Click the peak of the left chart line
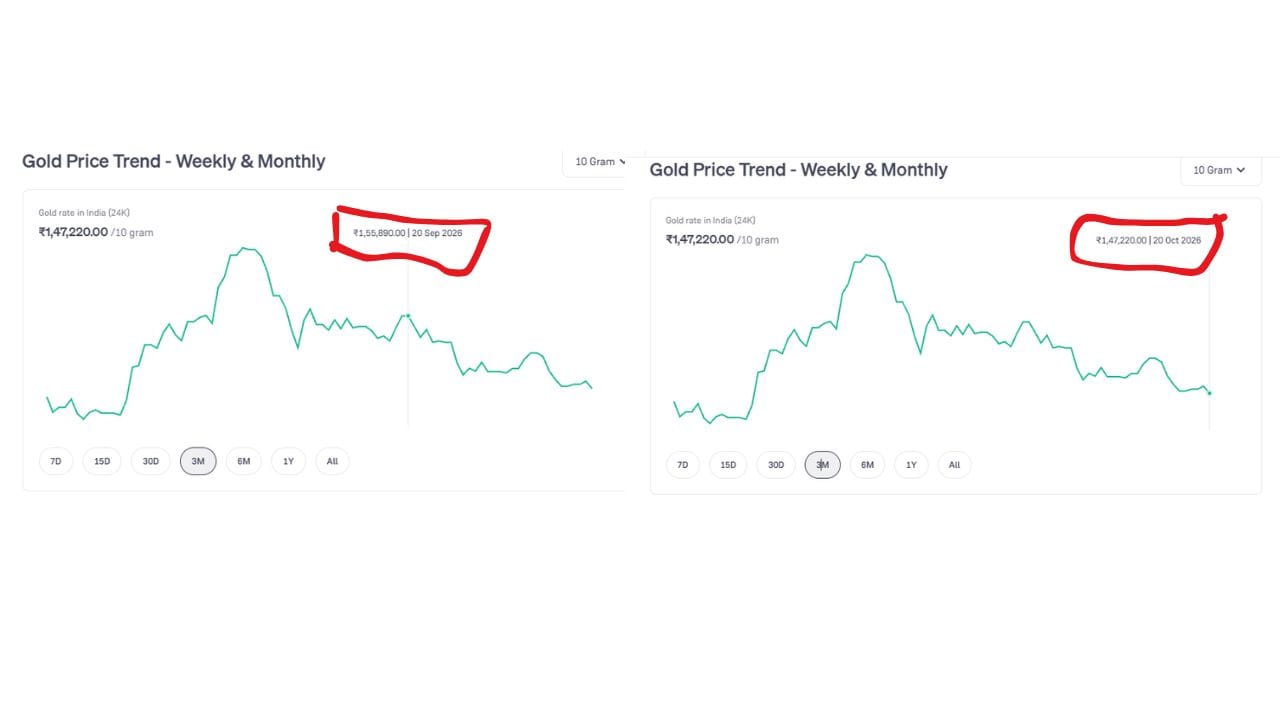The image size is (1280, 720). (244, 247)
